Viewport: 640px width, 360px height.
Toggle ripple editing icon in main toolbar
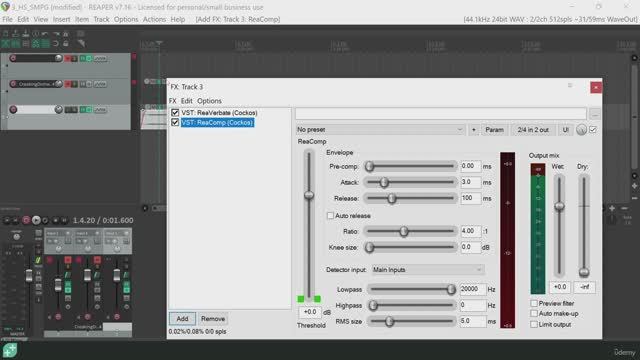click(x=25, y=43)
